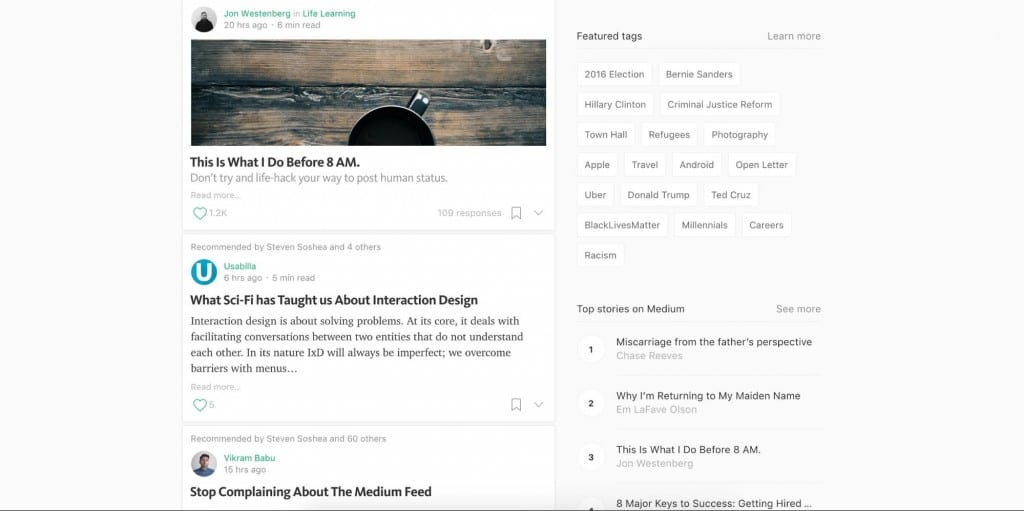1024x511 pixels.
Task: Click "Recommended by Steven Soshea and 4 others"
Action: (x=285, y=247)
